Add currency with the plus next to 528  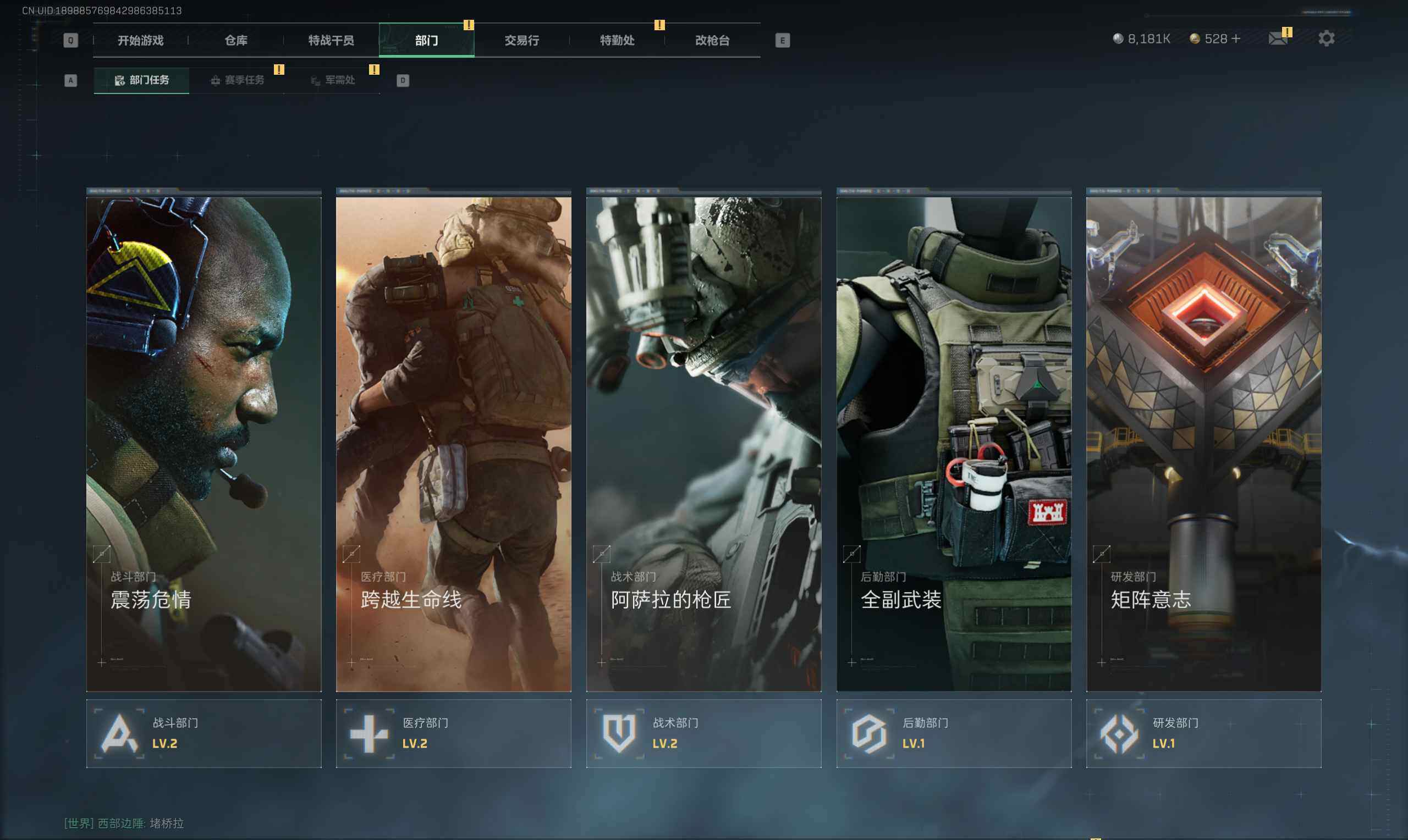click(x=1236, y=38)
